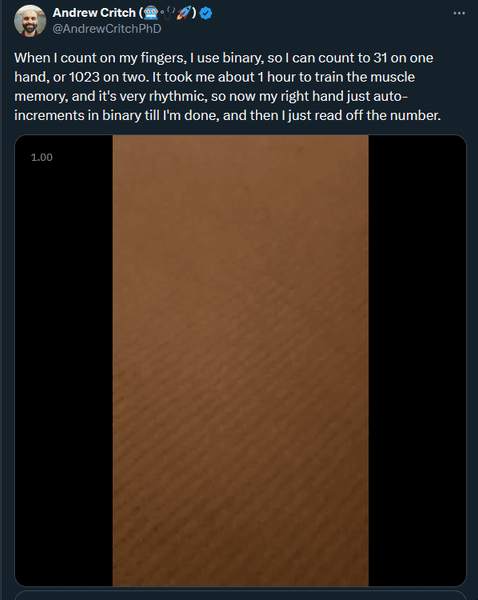This screenshot has width=478, height=600.
Task: Open Andrew Critch's profile picture
Action: (30, 21)
